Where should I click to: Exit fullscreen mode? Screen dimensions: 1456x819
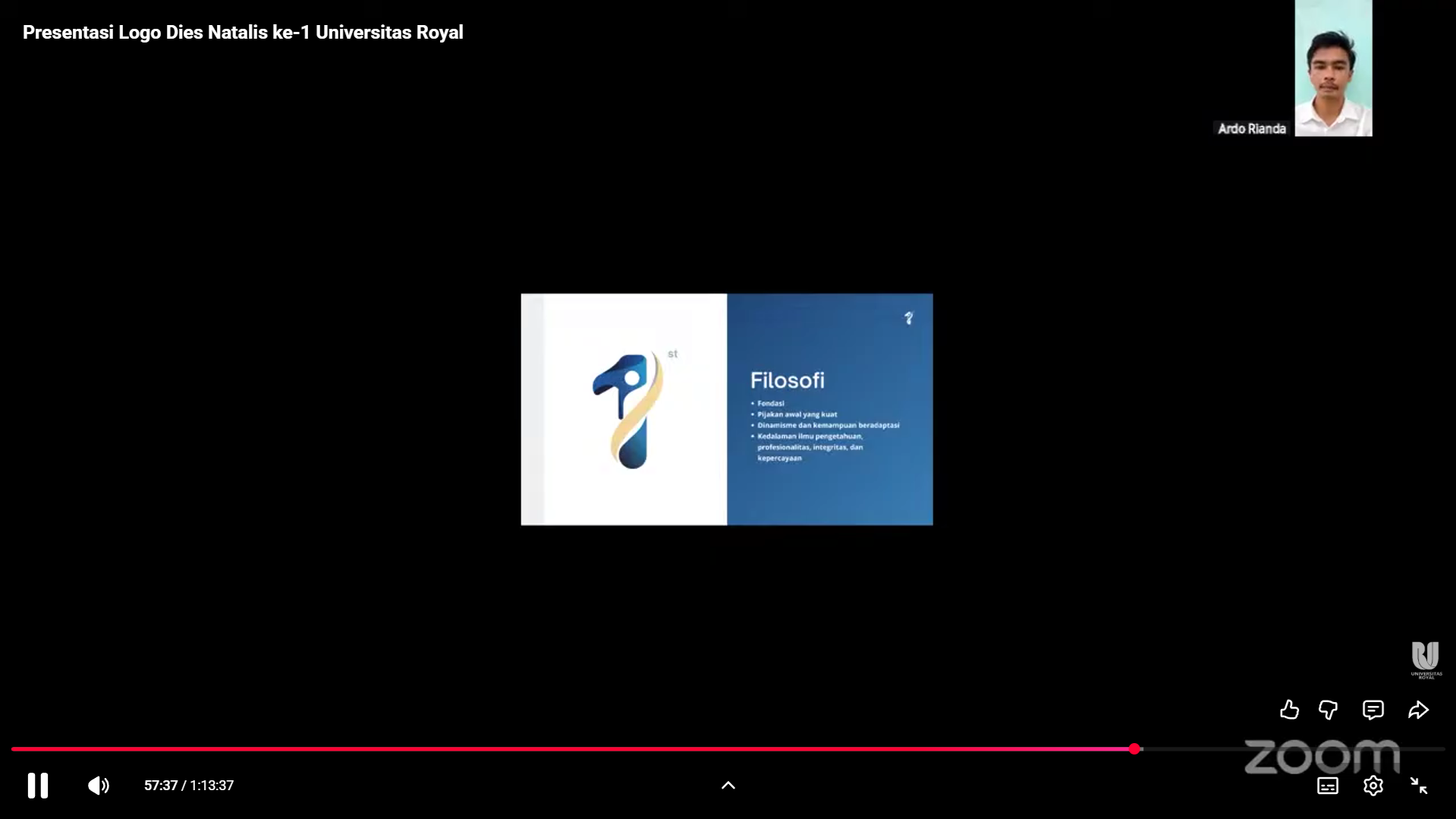(1418, 786)
